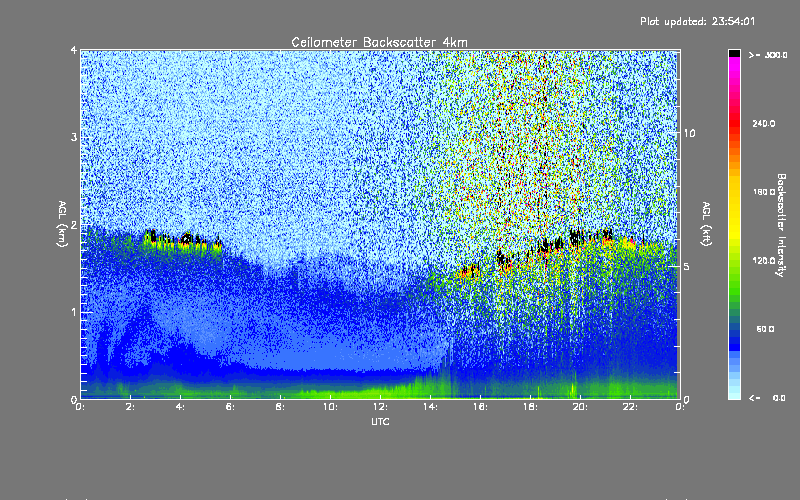Click the <= 0.0 colorbar minimum label
Screen dimensions: 800x500
pyautogui.click(x=767, y=398)
